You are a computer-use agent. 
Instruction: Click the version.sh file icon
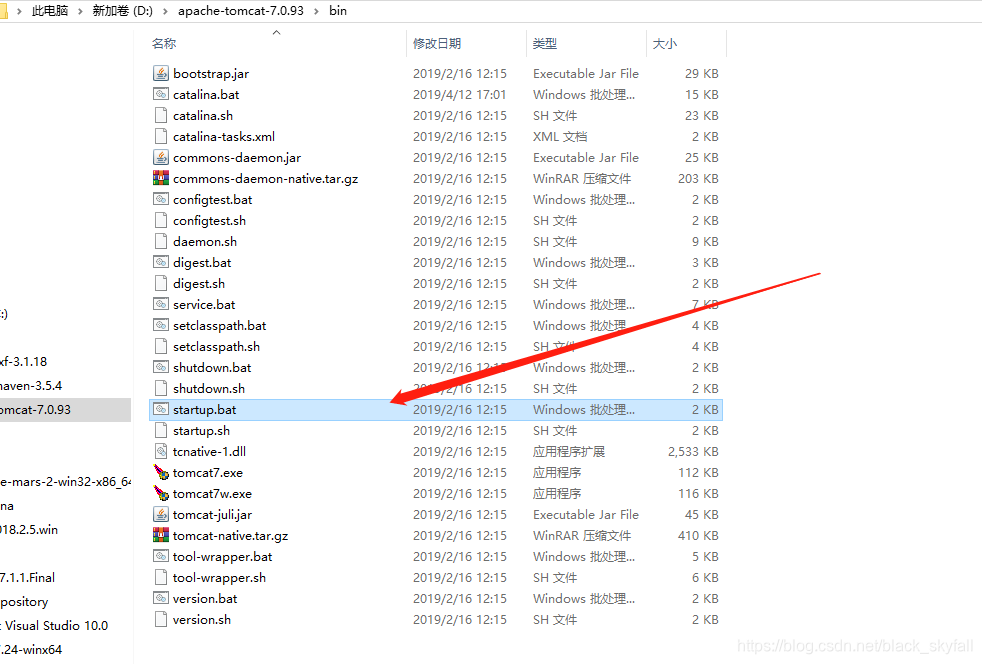[161, 620]
